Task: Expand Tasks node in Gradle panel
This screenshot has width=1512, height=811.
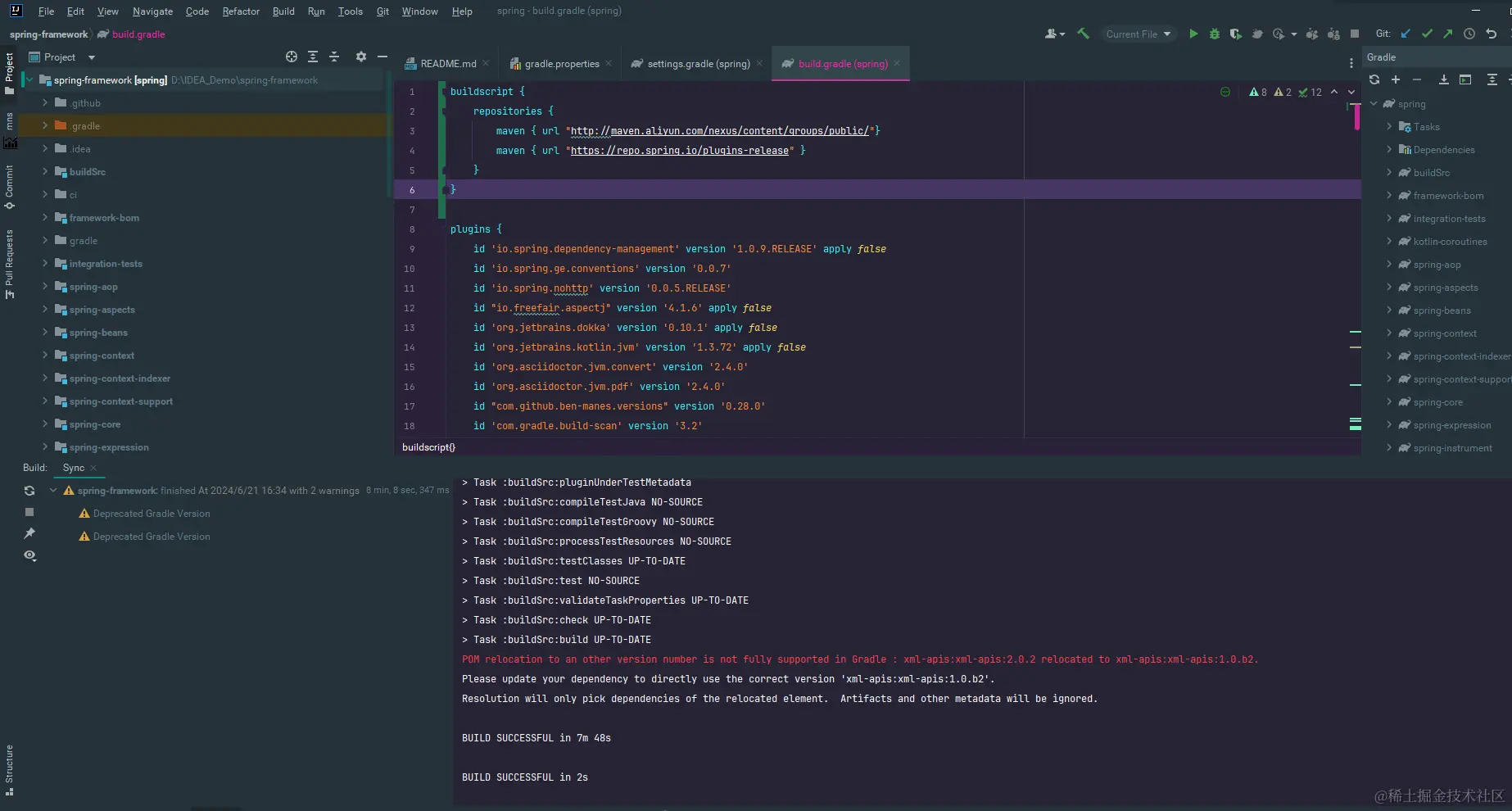Action: tap(1389, 127)
